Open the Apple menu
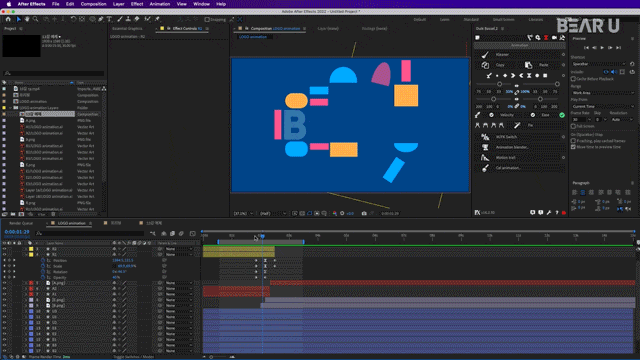Image resolution: width=640 pixels, height=360 pixels. (9, 4)
